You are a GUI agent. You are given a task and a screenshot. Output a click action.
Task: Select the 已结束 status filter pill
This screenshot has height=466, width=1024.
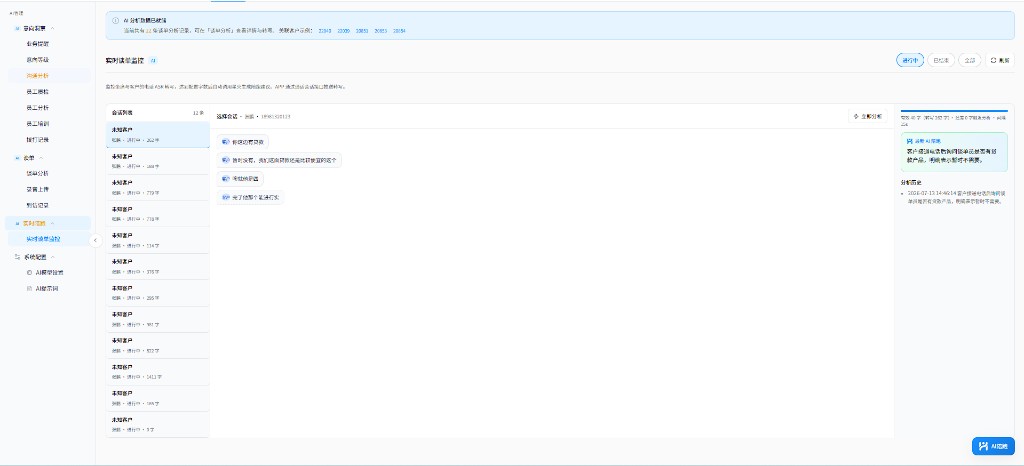(941, 60)
